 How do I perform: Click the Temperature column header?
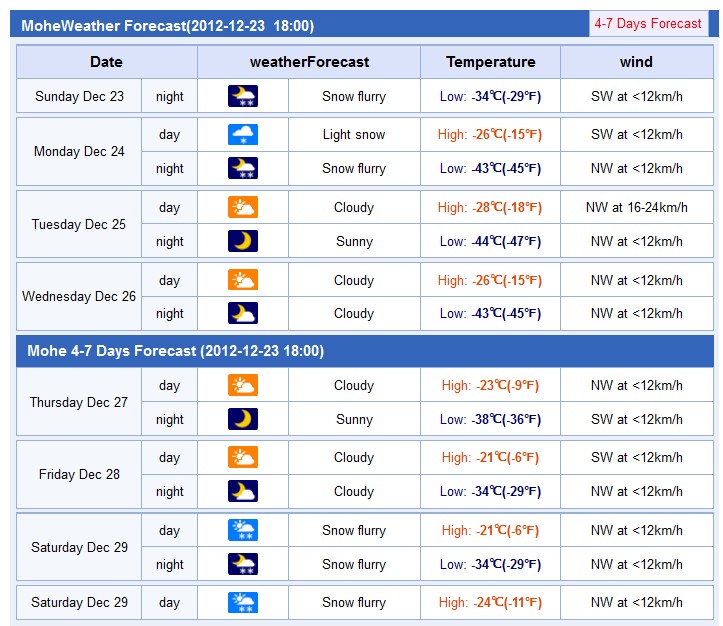click(x=491, y=62)
